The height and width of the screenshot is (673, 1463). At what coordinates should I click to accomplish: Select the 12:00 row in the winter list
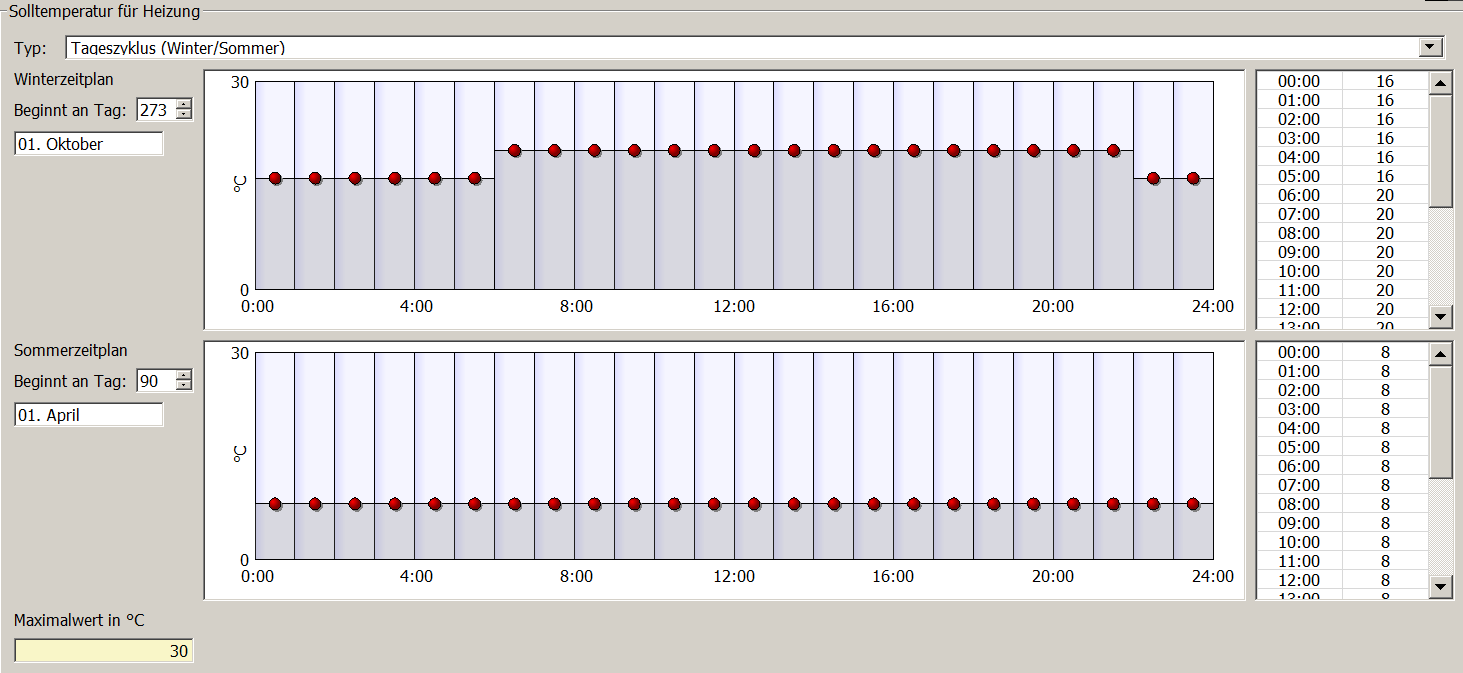click(x=1342, y=309)
